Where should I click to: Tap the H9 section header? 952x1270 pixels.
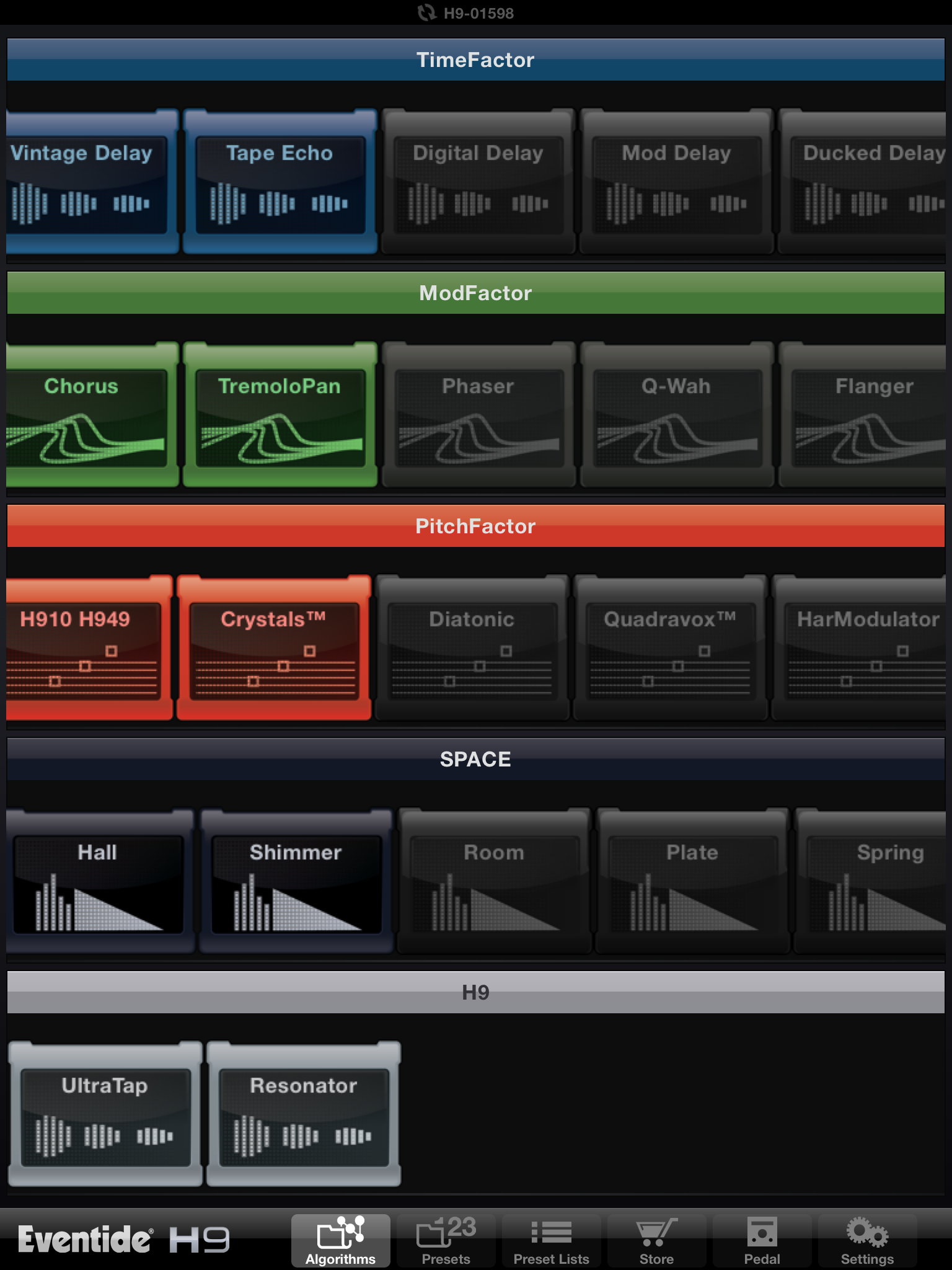[476, 992]
